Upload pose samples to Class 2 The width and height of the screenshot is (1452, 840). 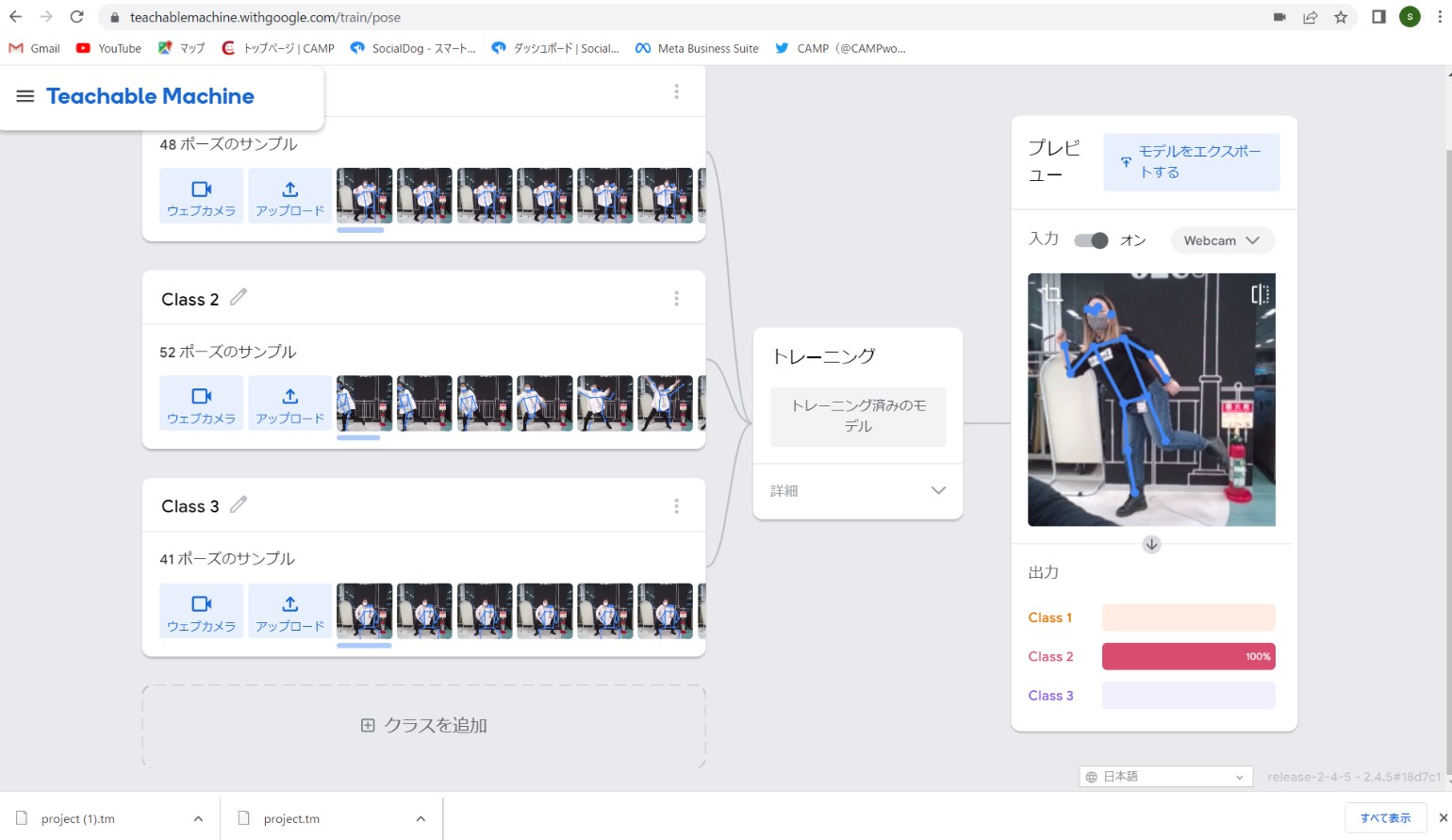290,404
